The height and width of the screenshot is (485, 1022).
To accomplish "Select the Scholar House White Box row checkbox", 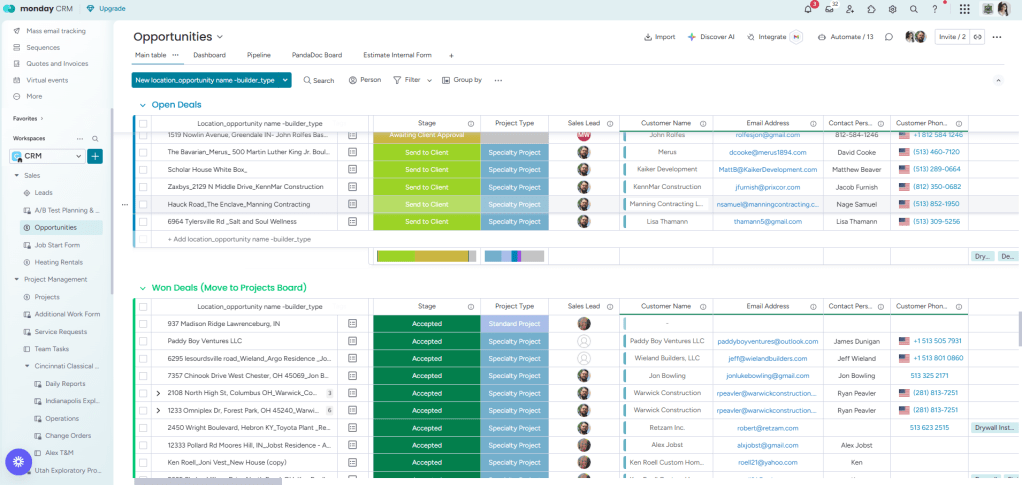I will [143, 169].
